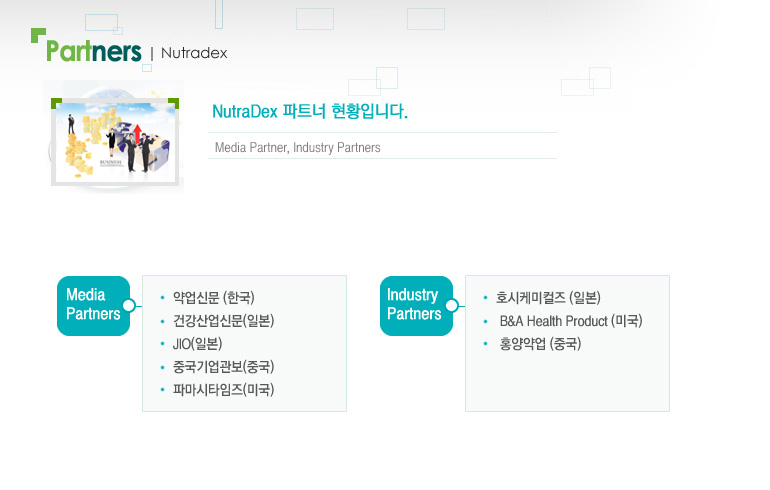Image resolution: width=770 pixels, height=490 pixels.
Task: Click the bullet dot before 호시케미컬즈
Action: (x=485, y=298)
